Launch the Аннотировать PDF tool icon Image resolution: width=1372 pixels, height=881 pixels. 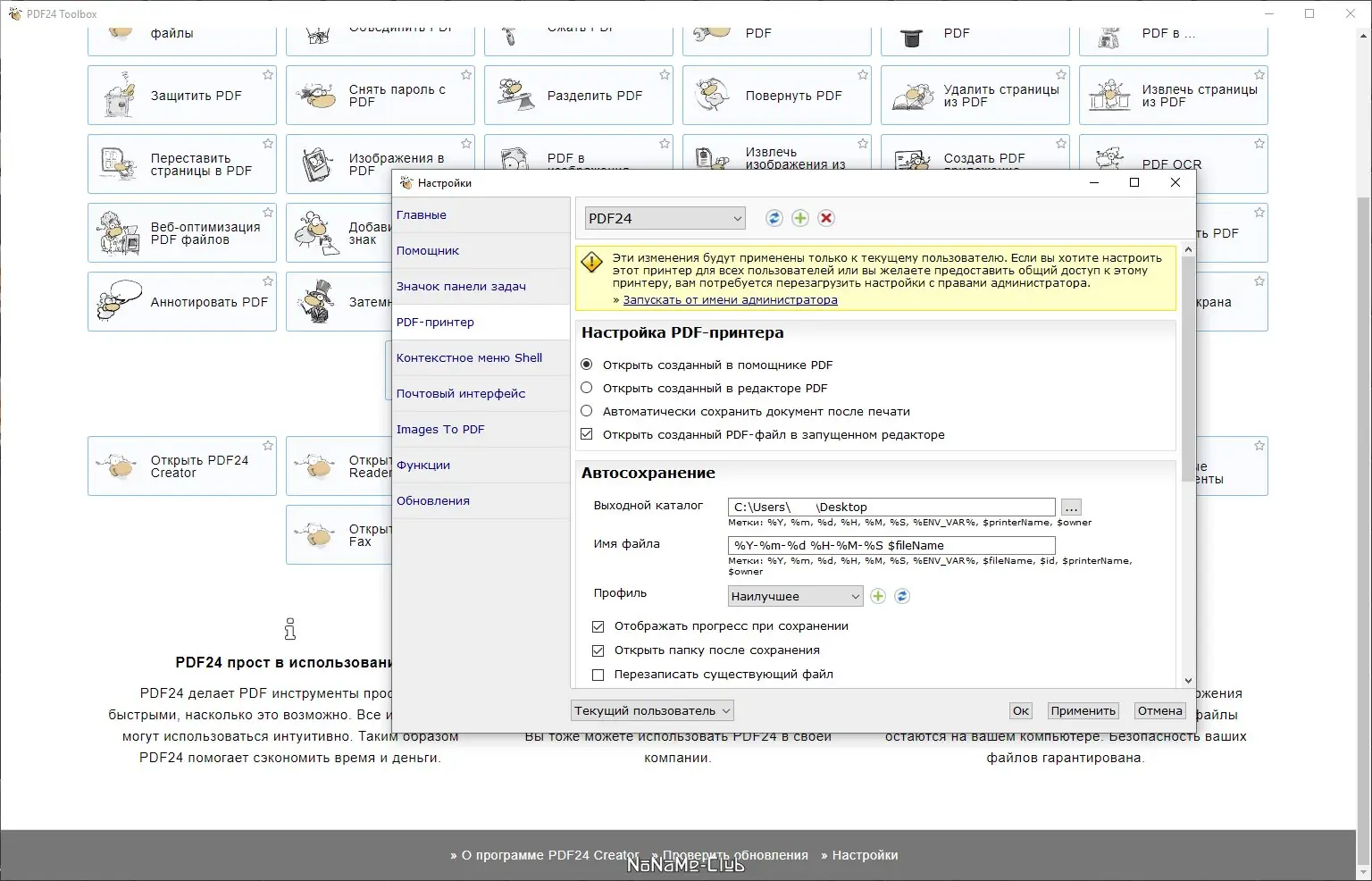point(119,302)
